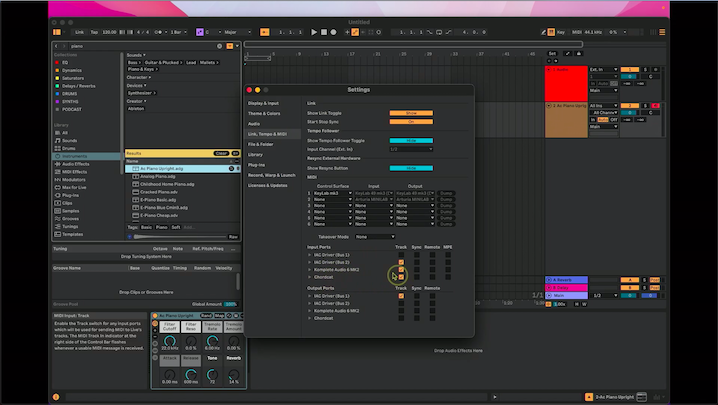Uncheck Track for input Chordcat

401,277
